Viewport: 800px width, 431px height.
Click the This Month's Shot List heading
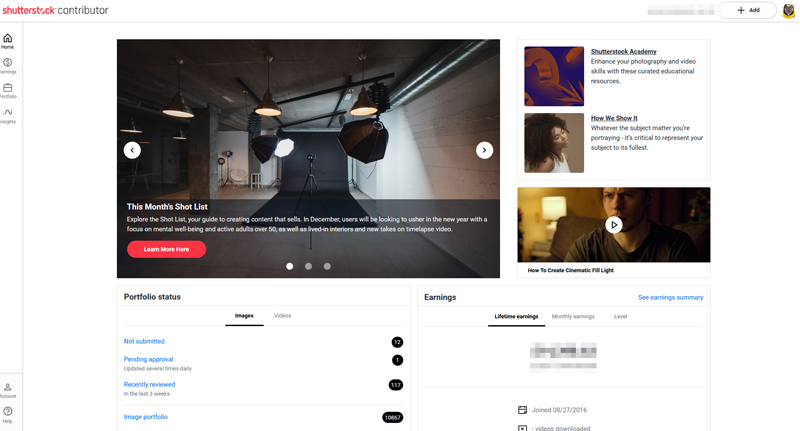point(167,207)
